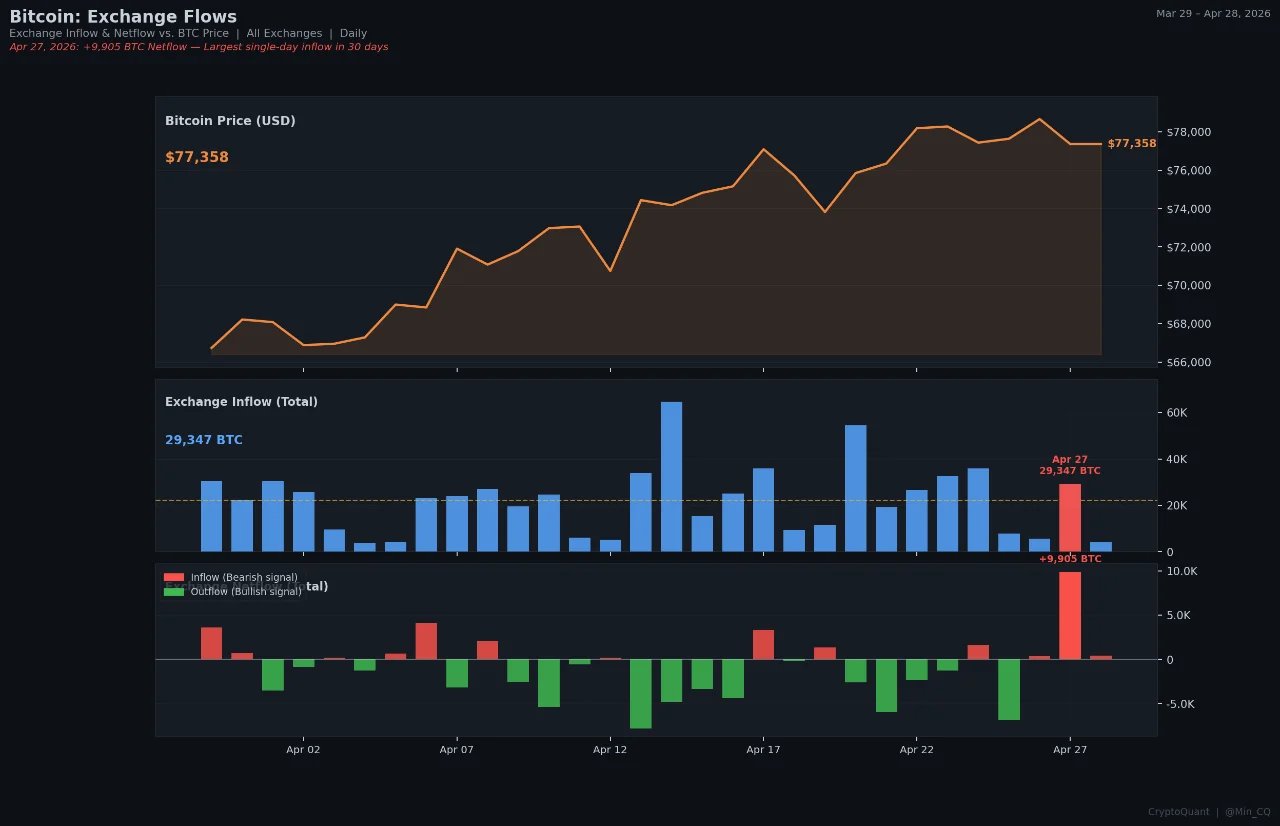Screen dimensions: 1280x826
Task: Click the CryptoQuant watermark
Action: pyautogui.click(x=1179, y=812)
